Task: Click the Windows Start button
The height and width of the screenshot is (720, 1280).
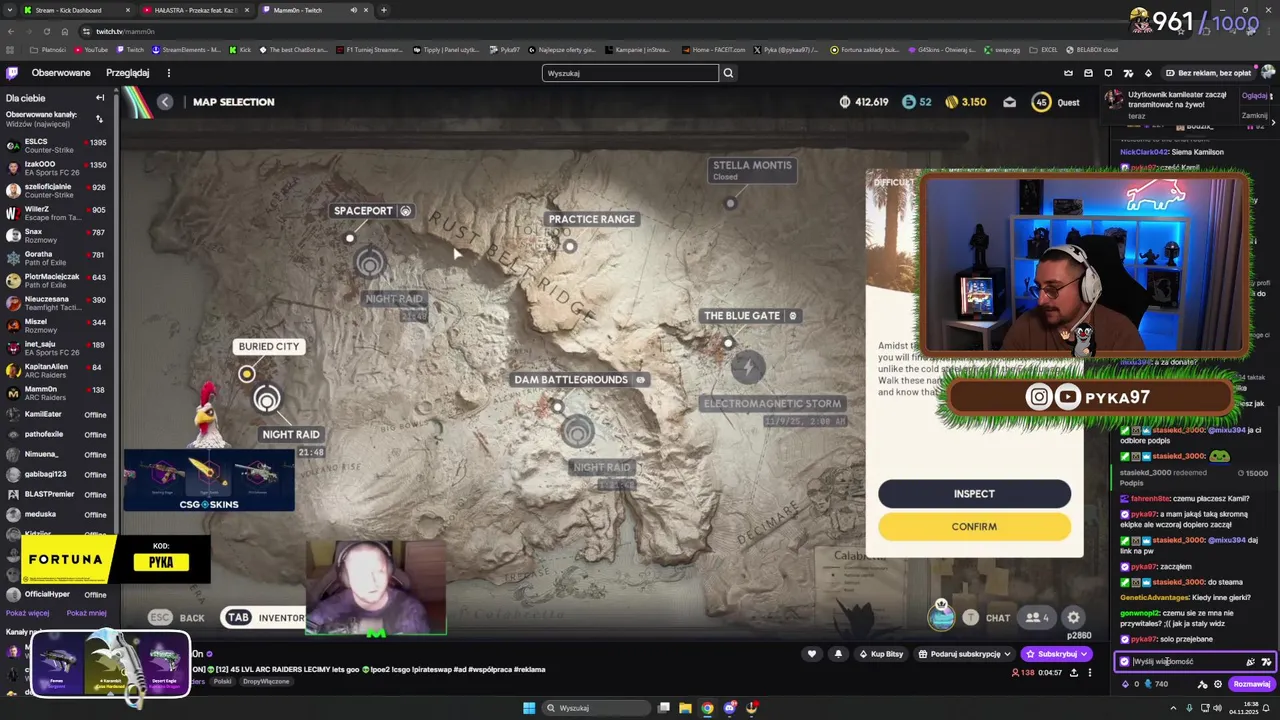Action: [528, 708]
